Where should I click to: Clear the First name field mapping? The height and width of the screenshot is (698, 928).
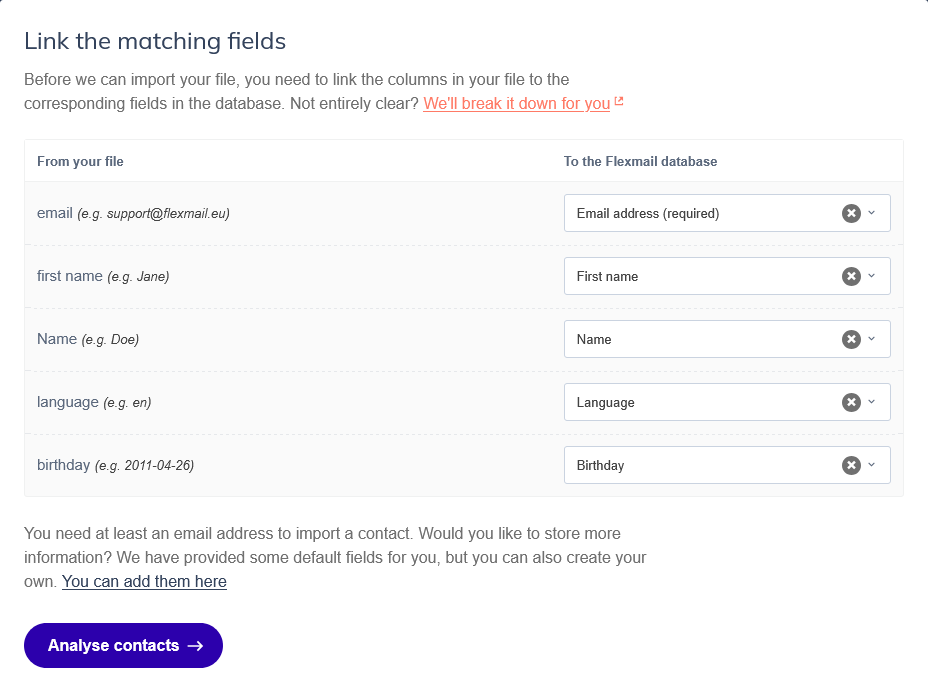click(x=851, y=276)
